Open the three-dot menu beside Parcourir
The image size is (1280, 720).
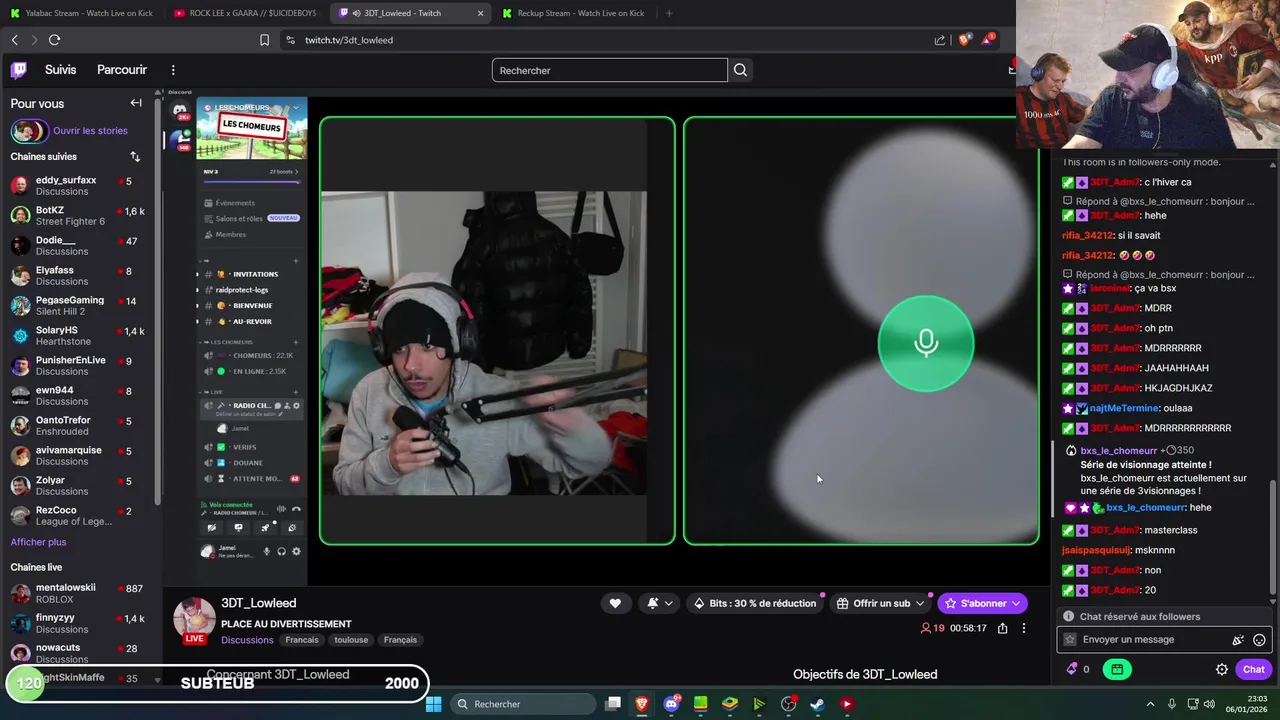(x=173, y=70)
